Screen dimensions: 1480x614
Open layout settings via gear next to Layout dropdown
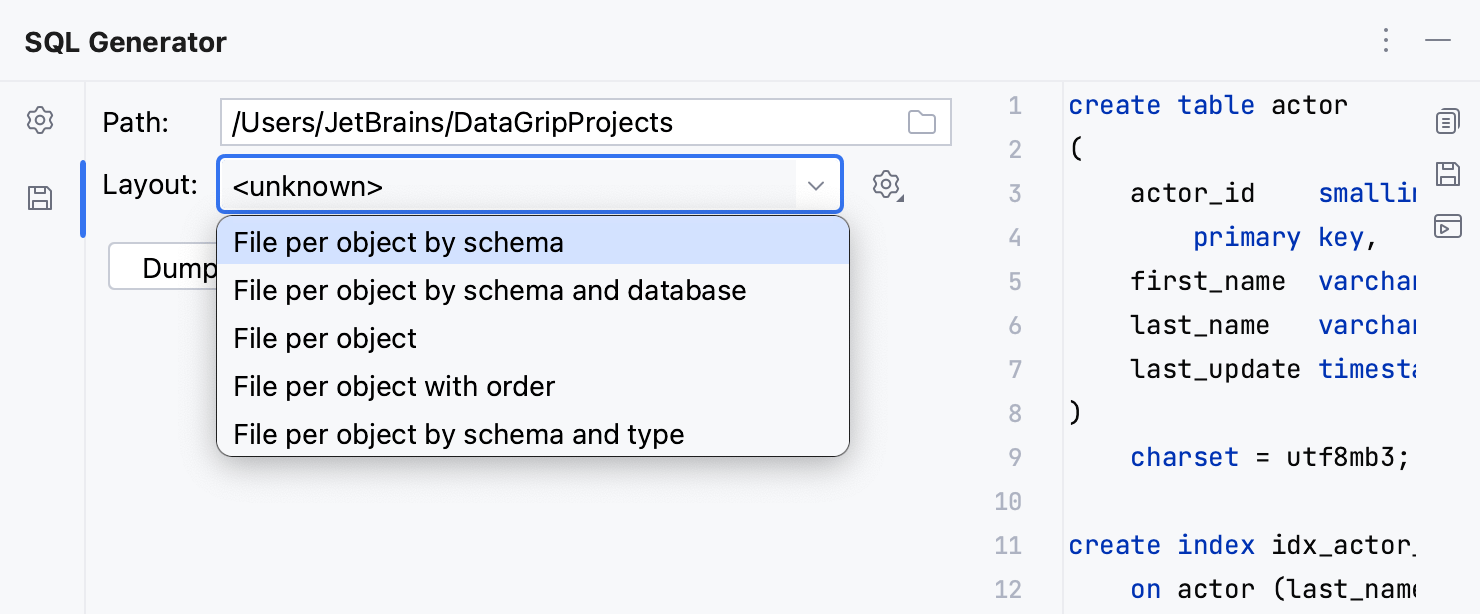886,184
